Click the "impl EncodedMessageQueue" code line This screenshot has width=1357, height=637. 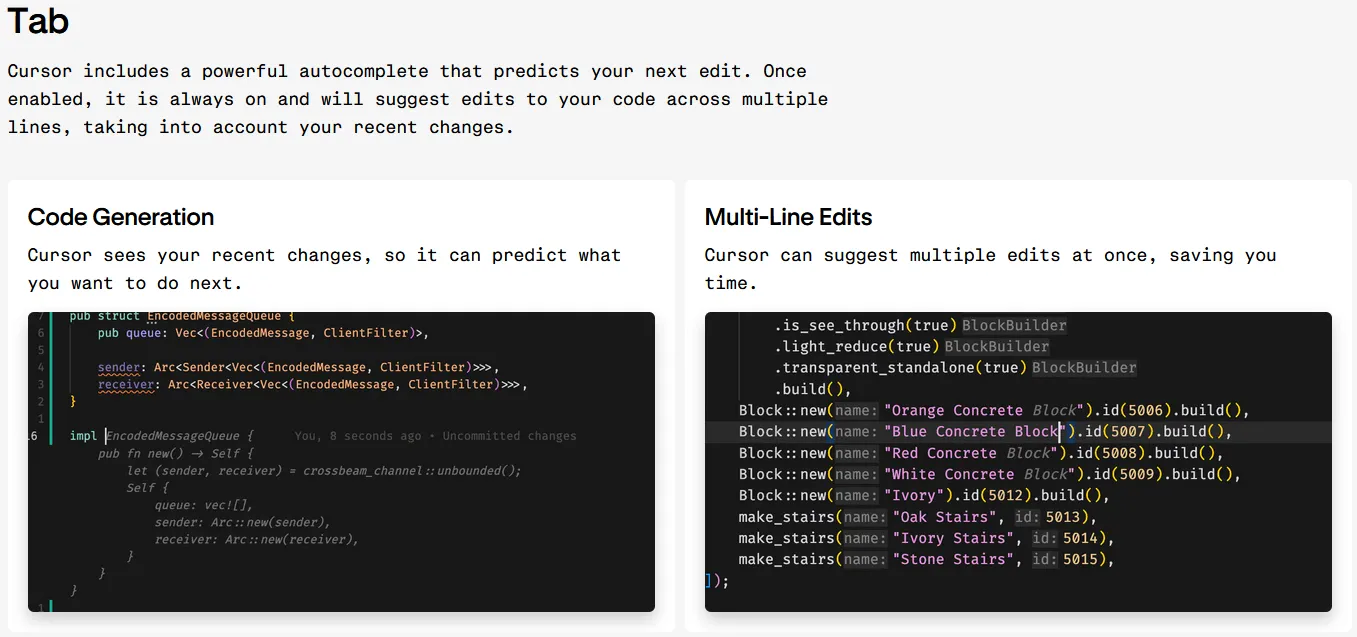coord(162,436)
